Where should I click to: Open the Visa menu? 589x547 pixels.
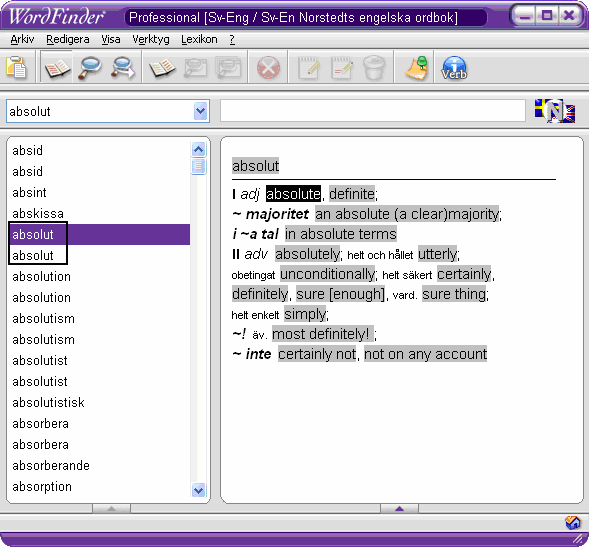click(111, 39)
